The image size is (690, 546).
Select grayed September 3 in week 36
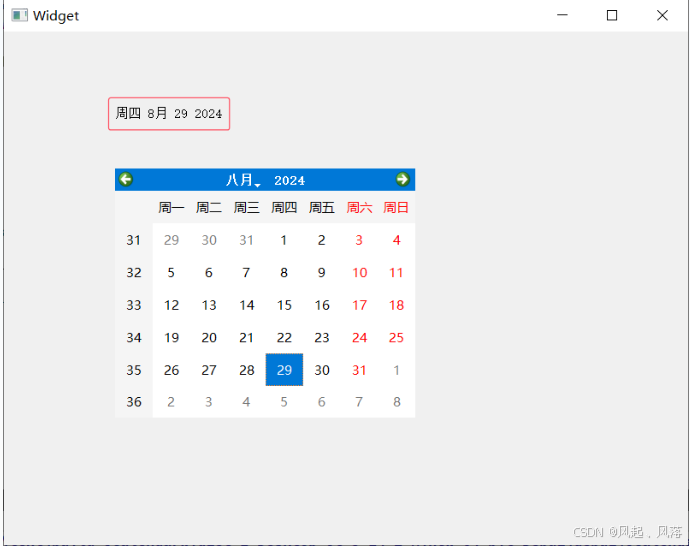[209, 402]
